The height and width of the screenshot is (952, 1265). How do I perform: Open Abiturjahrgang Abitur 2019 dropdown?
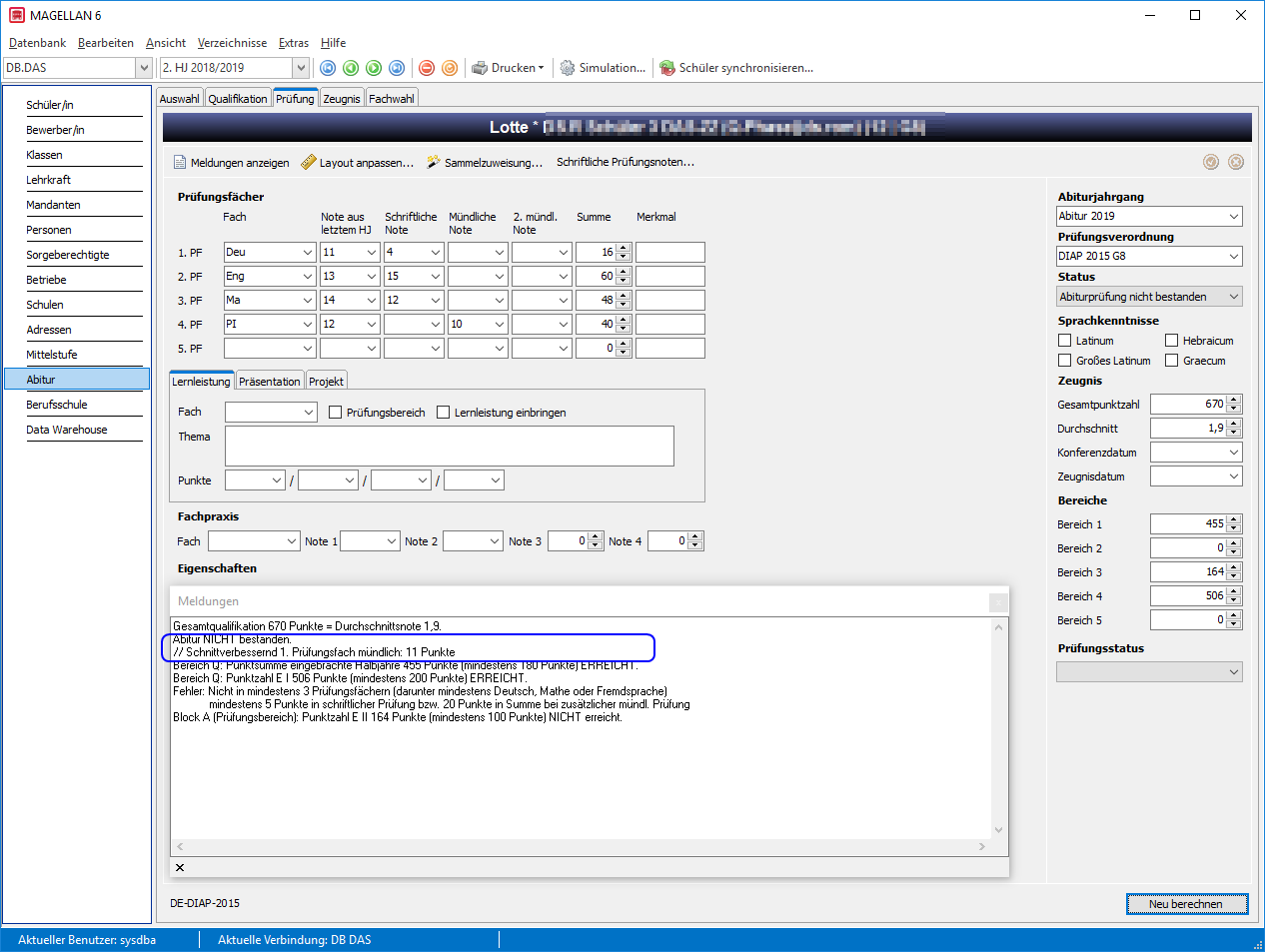(1234, 216)
